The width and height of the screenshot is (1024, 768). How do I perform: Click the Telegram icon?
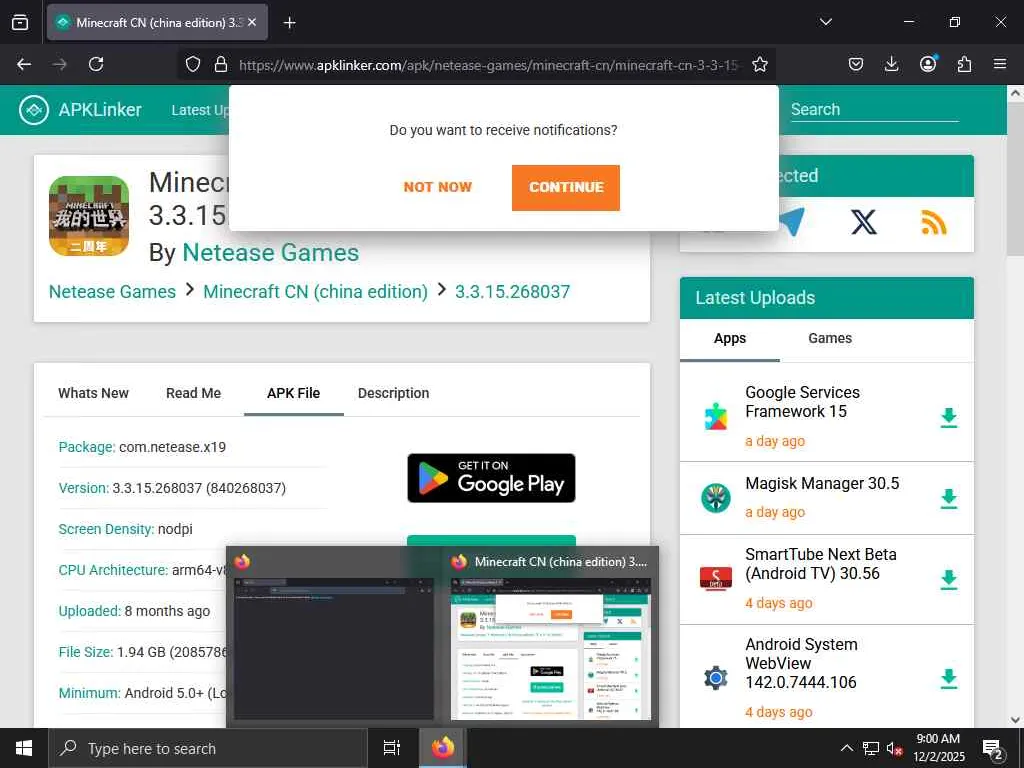coord(791,222)
